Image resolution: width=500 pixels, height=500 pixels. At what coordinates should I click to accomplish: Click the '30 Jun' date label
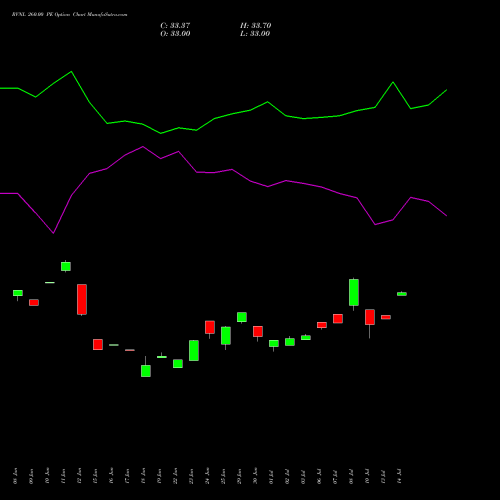click(255, 476)
